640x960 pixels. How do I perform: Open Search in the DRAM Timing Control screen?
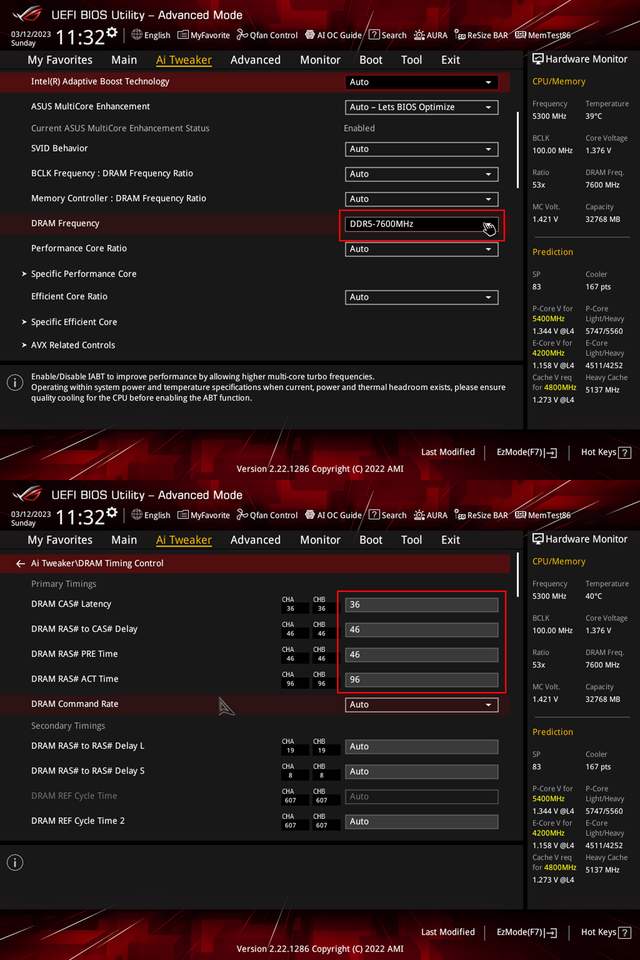tap(387, 515)
